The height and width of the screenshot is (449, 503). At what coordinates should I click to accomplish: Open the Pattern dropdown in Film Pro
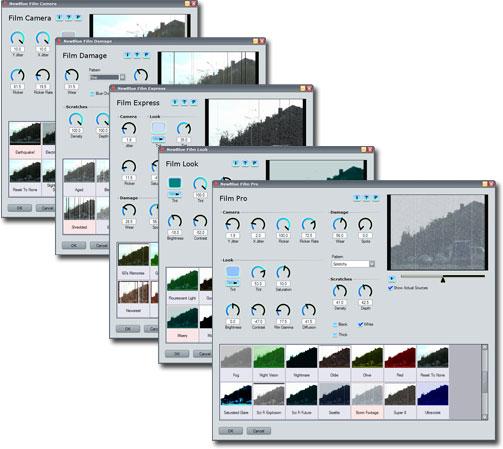click(x=372, y=264)
